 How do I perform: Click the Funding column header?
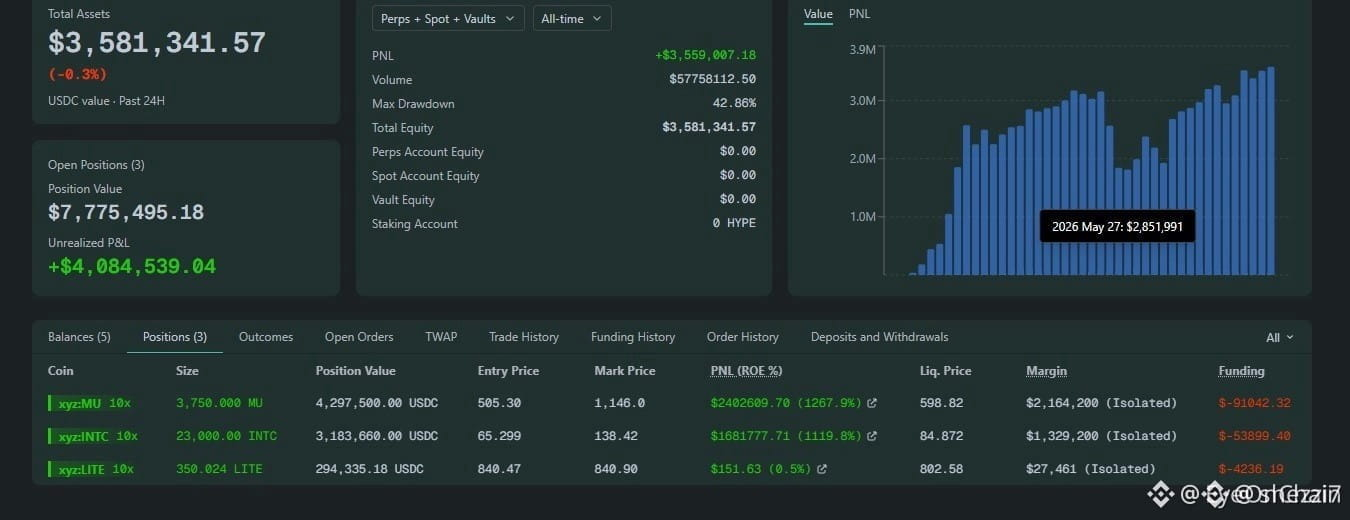pyautogui.click(x=1241, y=371)
